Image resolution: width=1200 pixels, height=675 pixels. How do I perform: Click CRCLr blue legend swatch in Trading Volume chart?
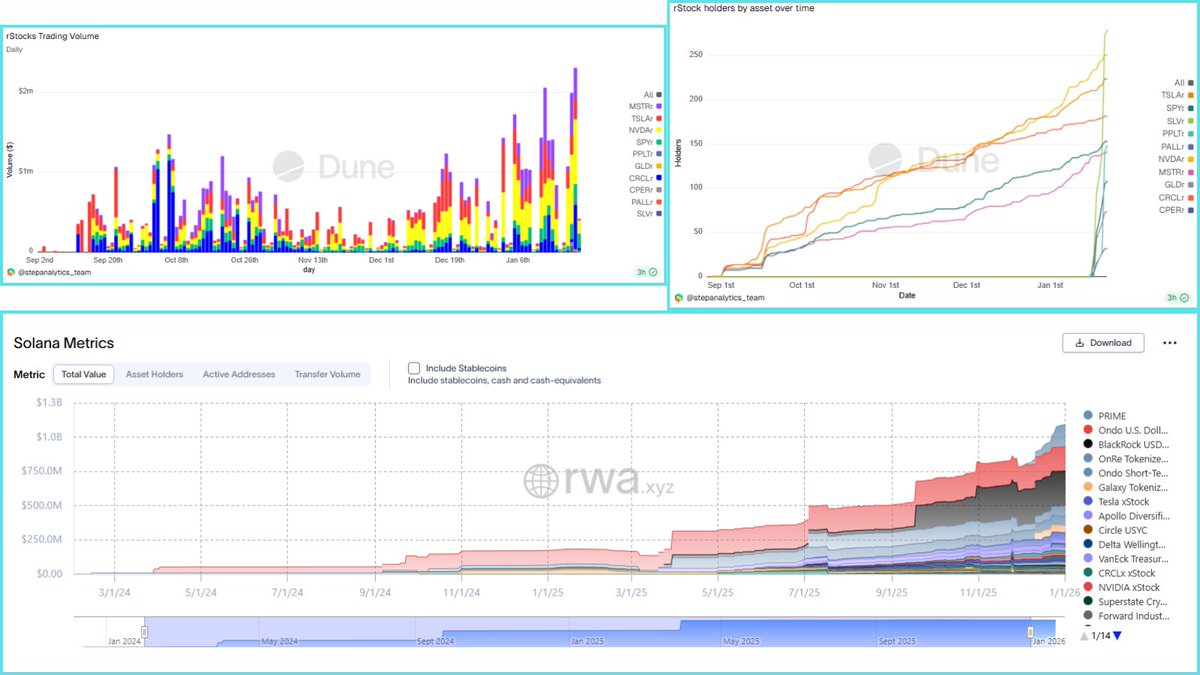[x=659, y=178]
